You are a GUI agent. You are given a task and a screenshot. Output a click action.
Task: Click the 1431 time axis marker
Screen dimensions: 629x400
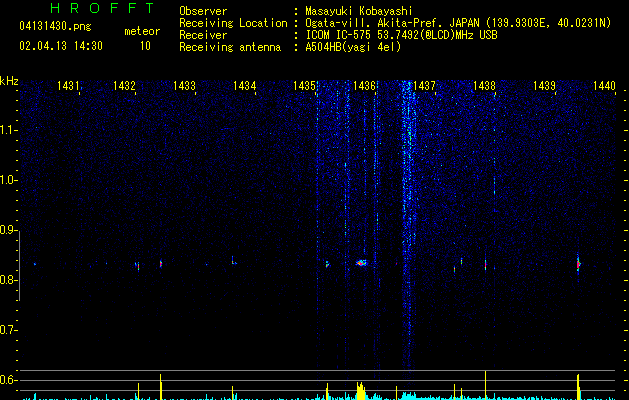click(67, 86)
